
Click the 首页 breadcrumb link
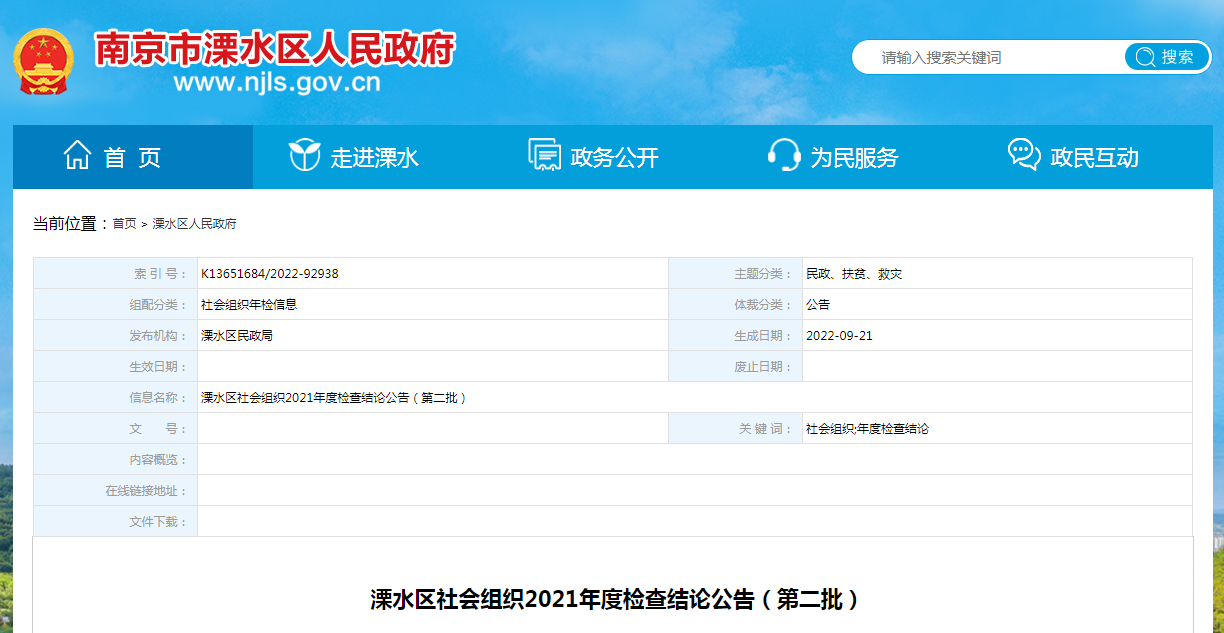[x=124, y=224]
